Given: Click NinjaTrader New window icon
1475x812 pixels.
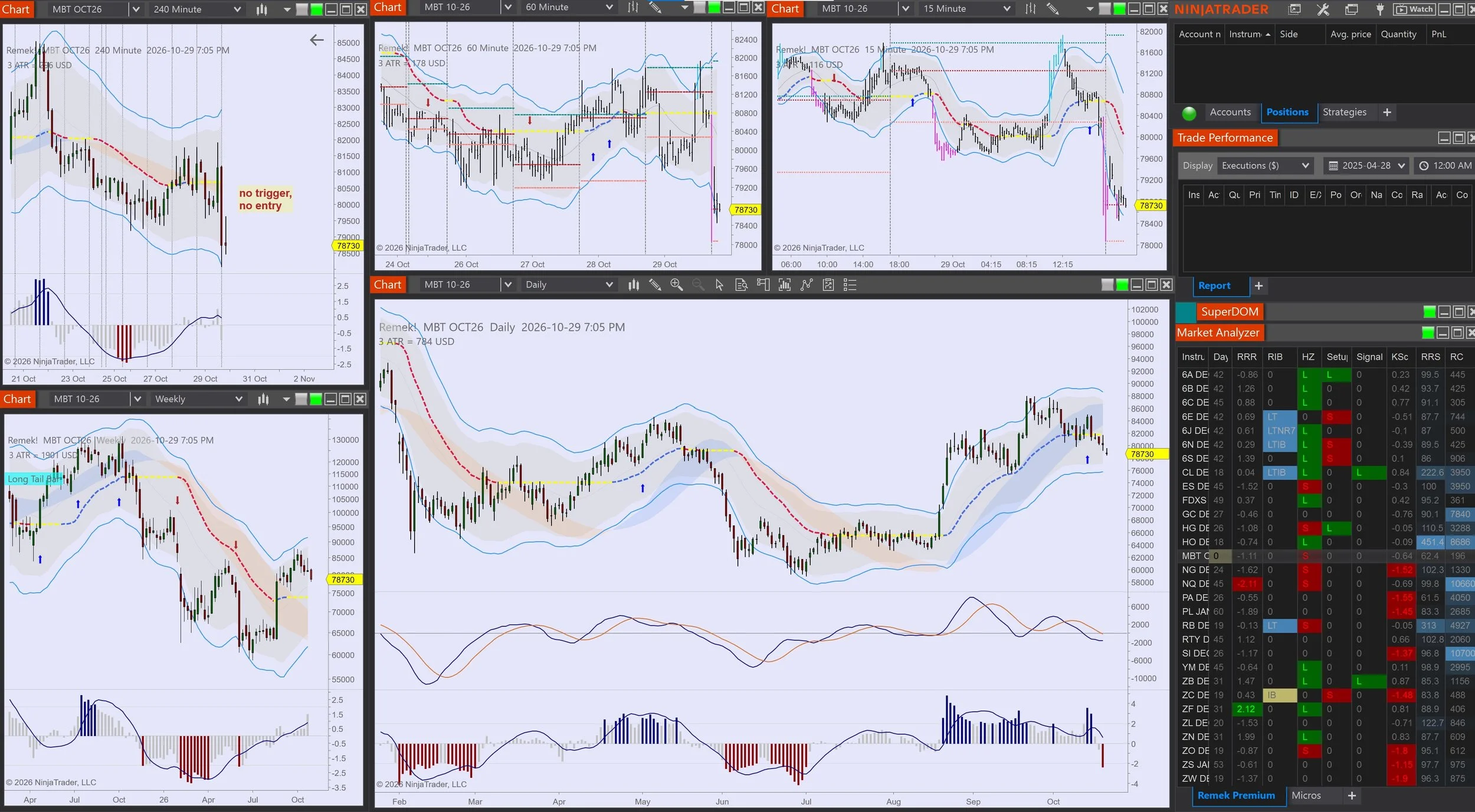Looking at the screenshot, I should [1294, 9].
